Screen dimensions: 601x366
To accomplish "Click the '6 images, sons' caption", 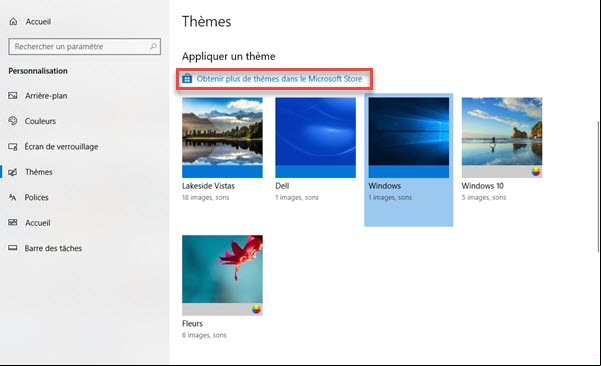I will coord(204,335).
